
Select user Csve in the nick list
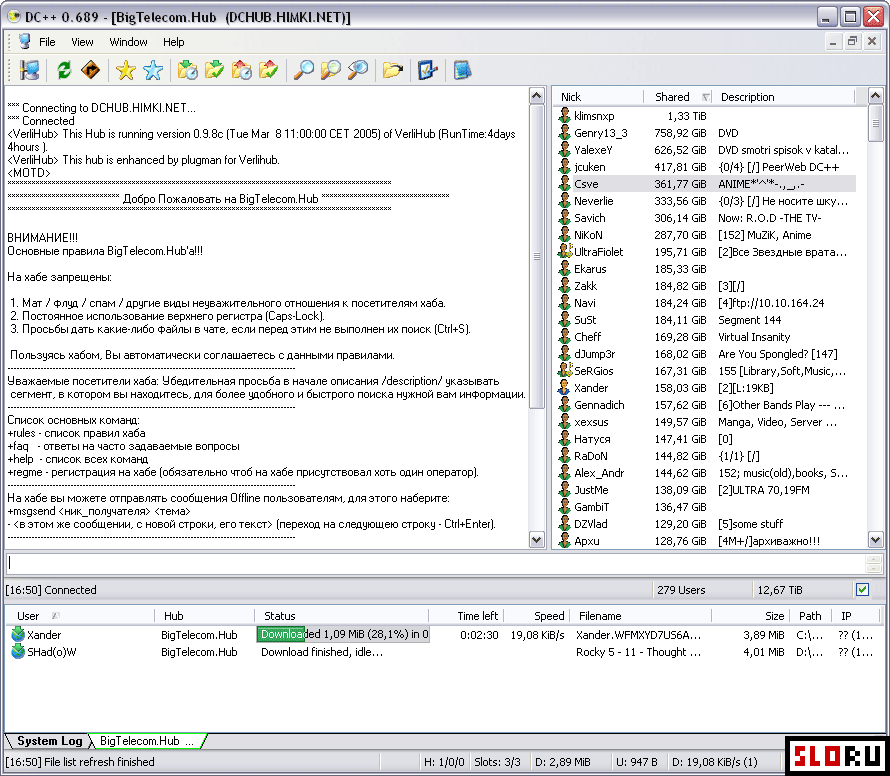pyautogui.click(x=587, y=184)
